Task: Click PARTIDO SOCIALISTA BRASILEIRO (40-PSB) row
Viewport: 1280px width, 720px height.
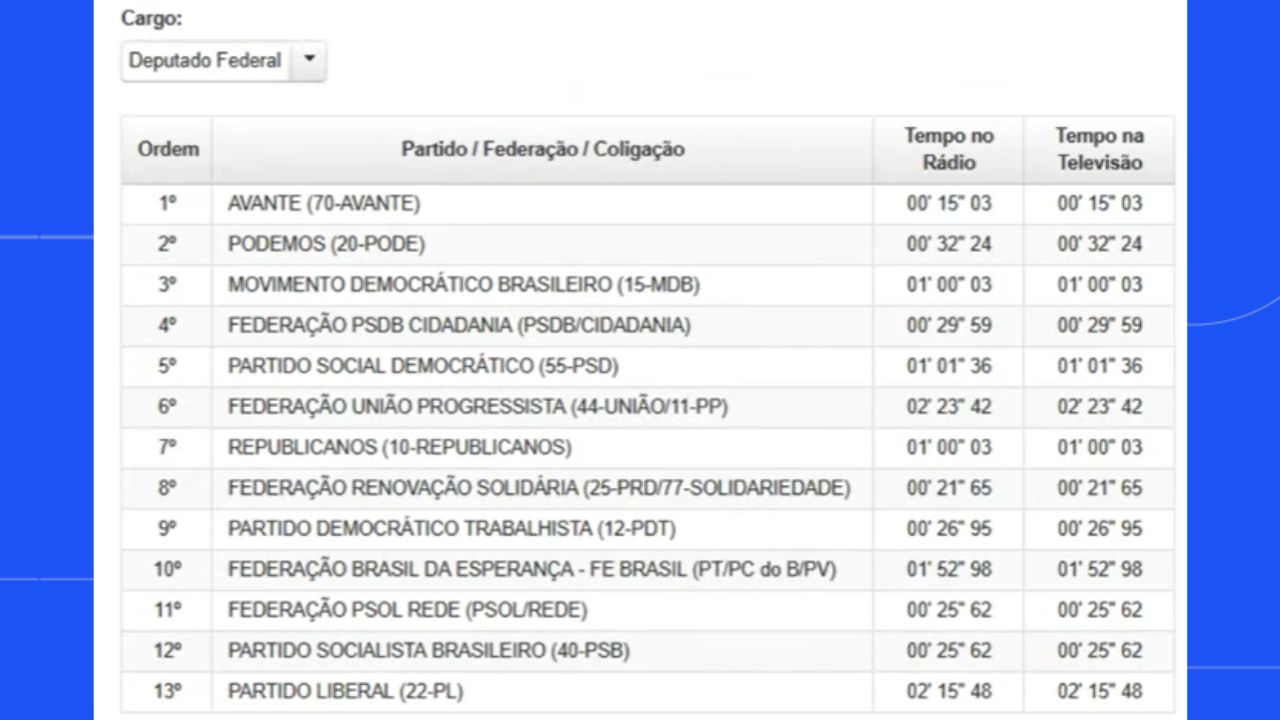Action: (648, 651)
